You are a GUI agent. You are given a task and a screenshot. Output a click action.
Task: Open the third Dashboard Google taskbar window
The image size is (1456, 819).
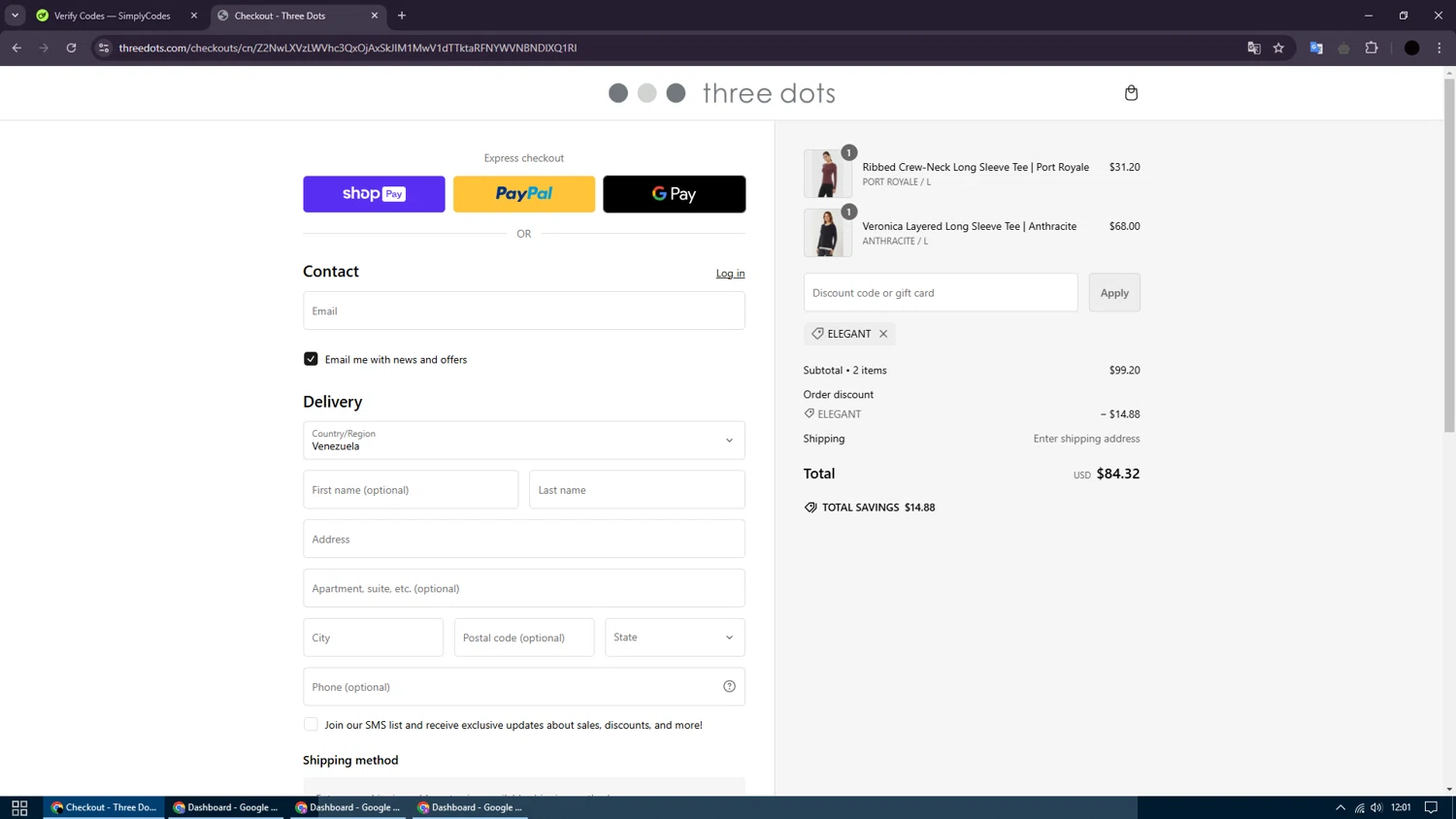click(470, 807)
